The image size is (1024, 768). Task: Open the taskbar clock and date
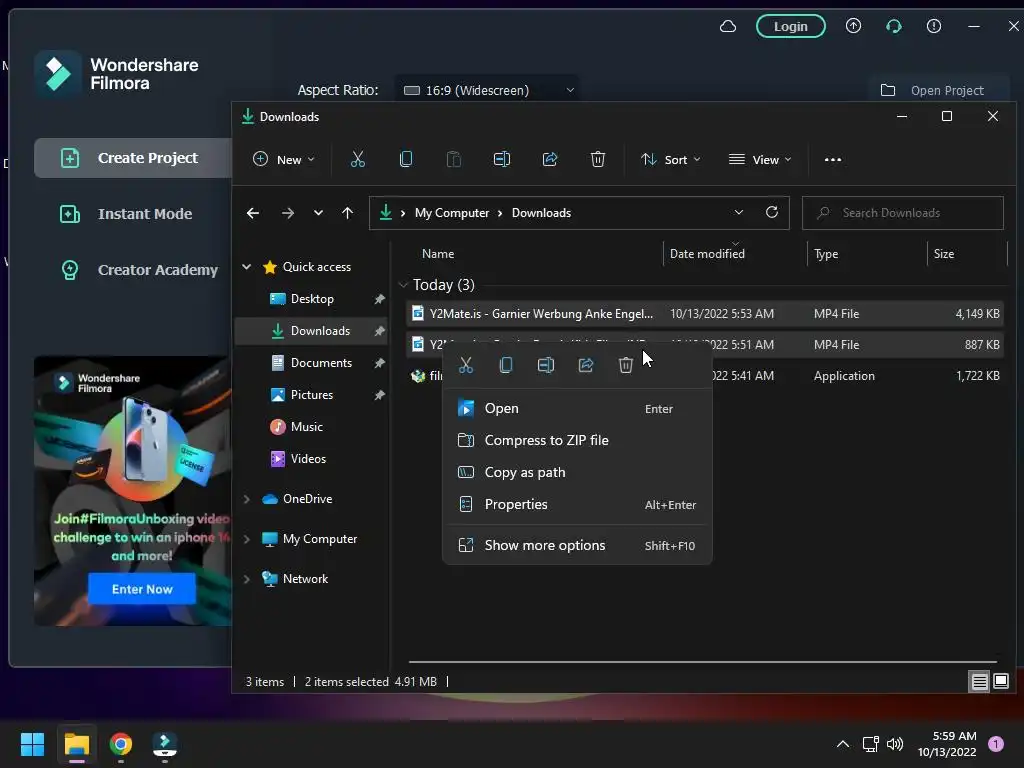click(x=946, y=744)
